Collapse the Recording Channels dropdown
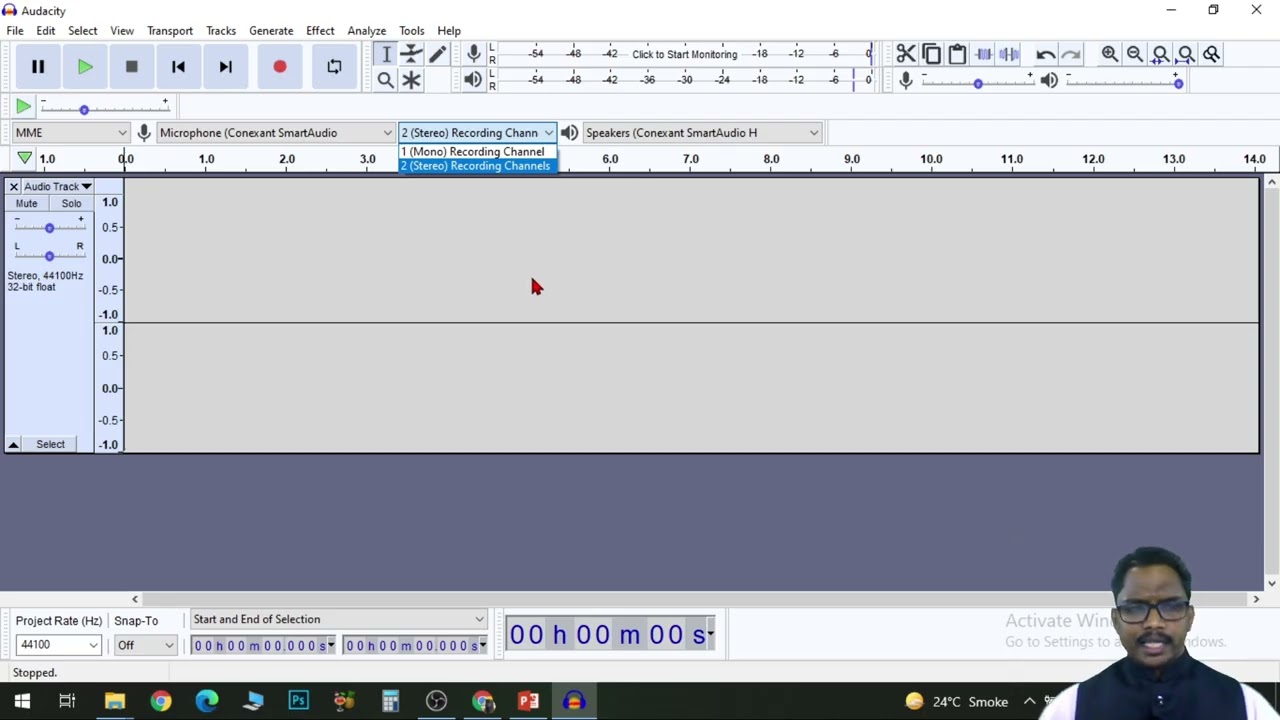The width and height of the screenshot is (1280, 720). 477,133
